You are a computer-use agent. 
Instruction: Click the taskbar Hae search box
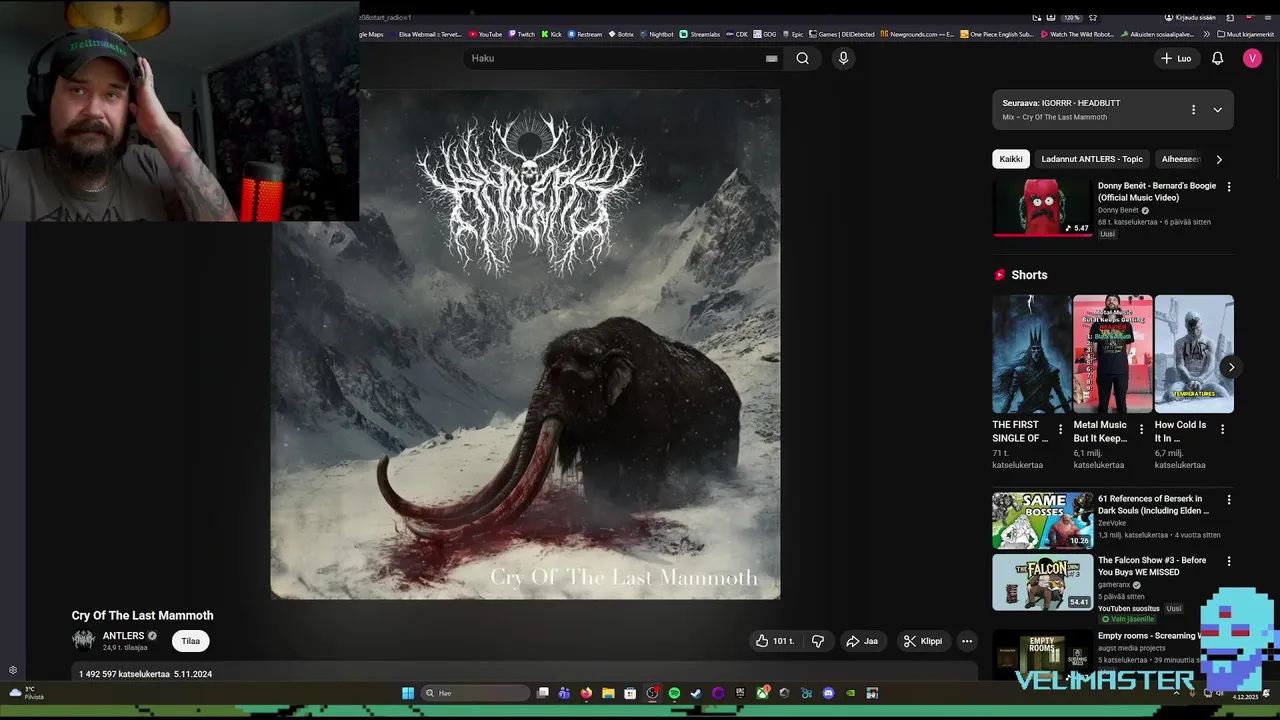[x=475, y=693]
